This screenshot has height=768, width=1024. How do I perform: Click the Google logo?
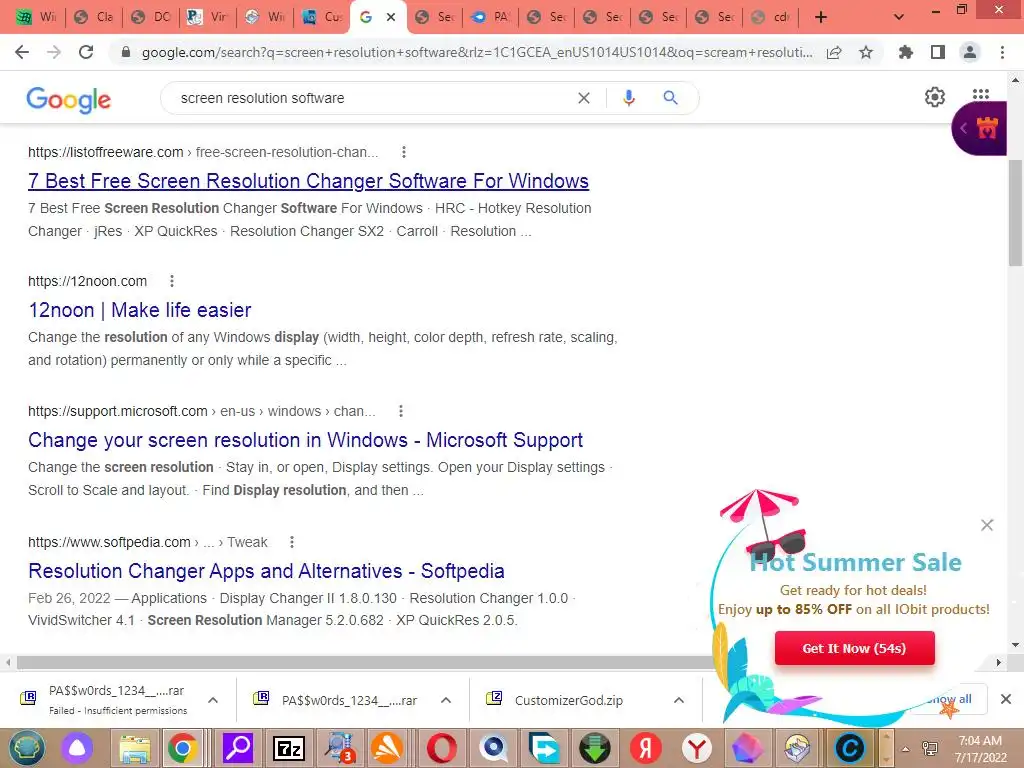(x=69, y=99)
